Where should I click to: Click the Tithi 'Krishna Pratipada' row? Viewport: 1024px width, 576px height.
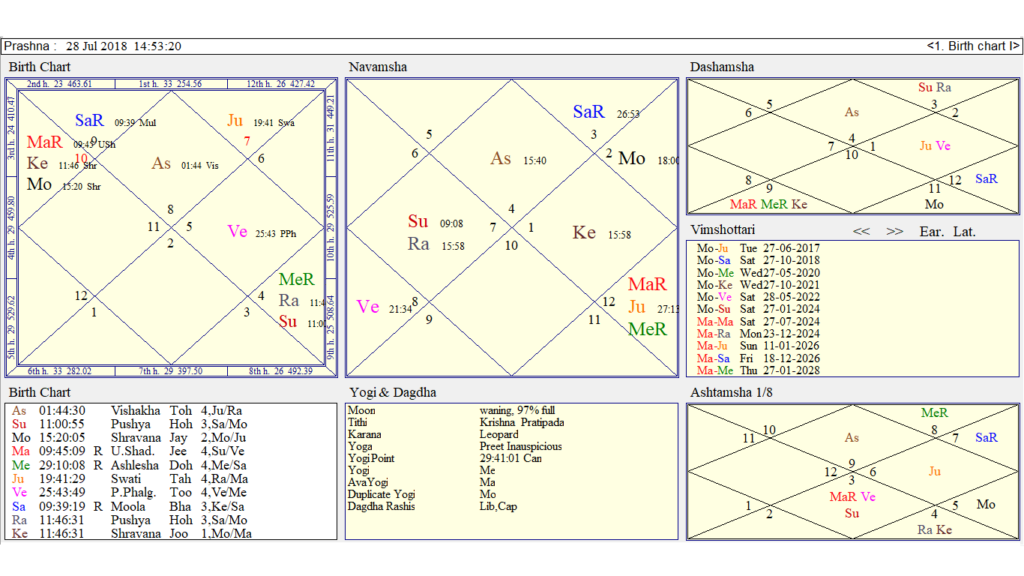tap(456, 423)
